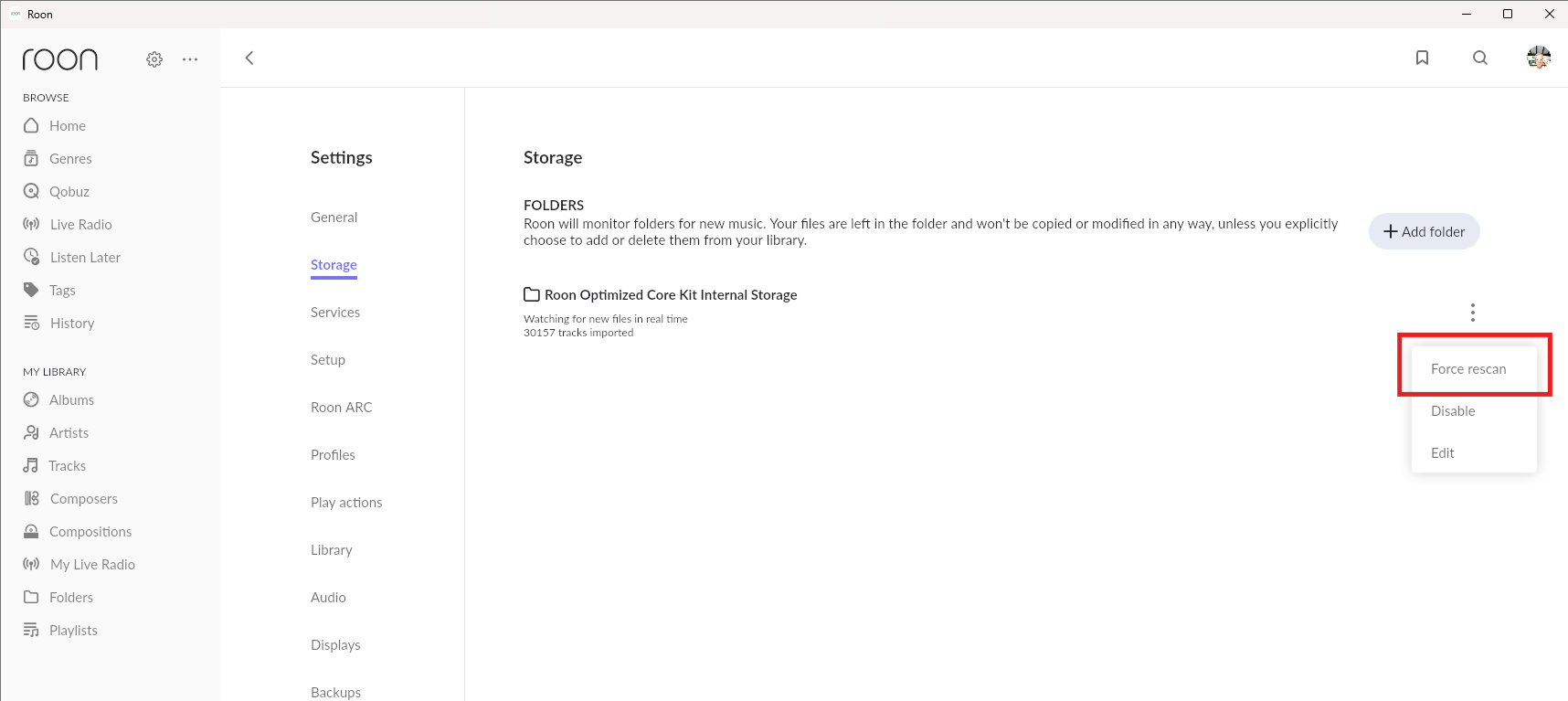The width and height of the screenshot is (1568, 701).
Task: Open settings via the gear icon
Action: [x=154, y=59]
